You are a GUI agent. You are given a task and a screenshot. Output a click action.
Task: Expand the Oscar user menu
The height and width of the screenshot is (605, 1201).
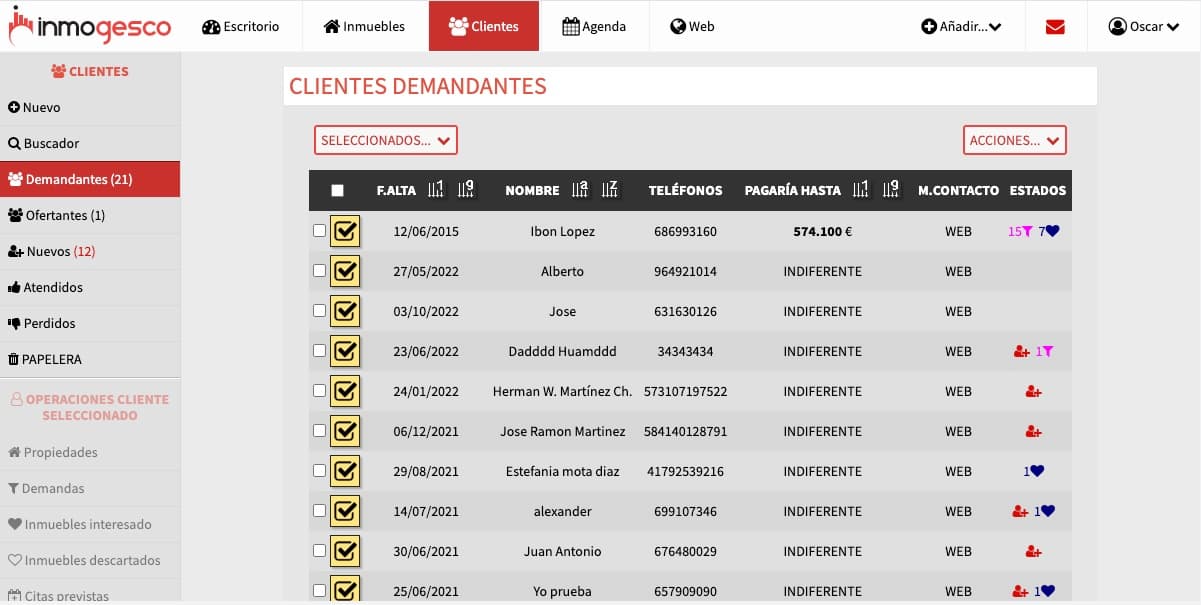(x=1143, y=27)
